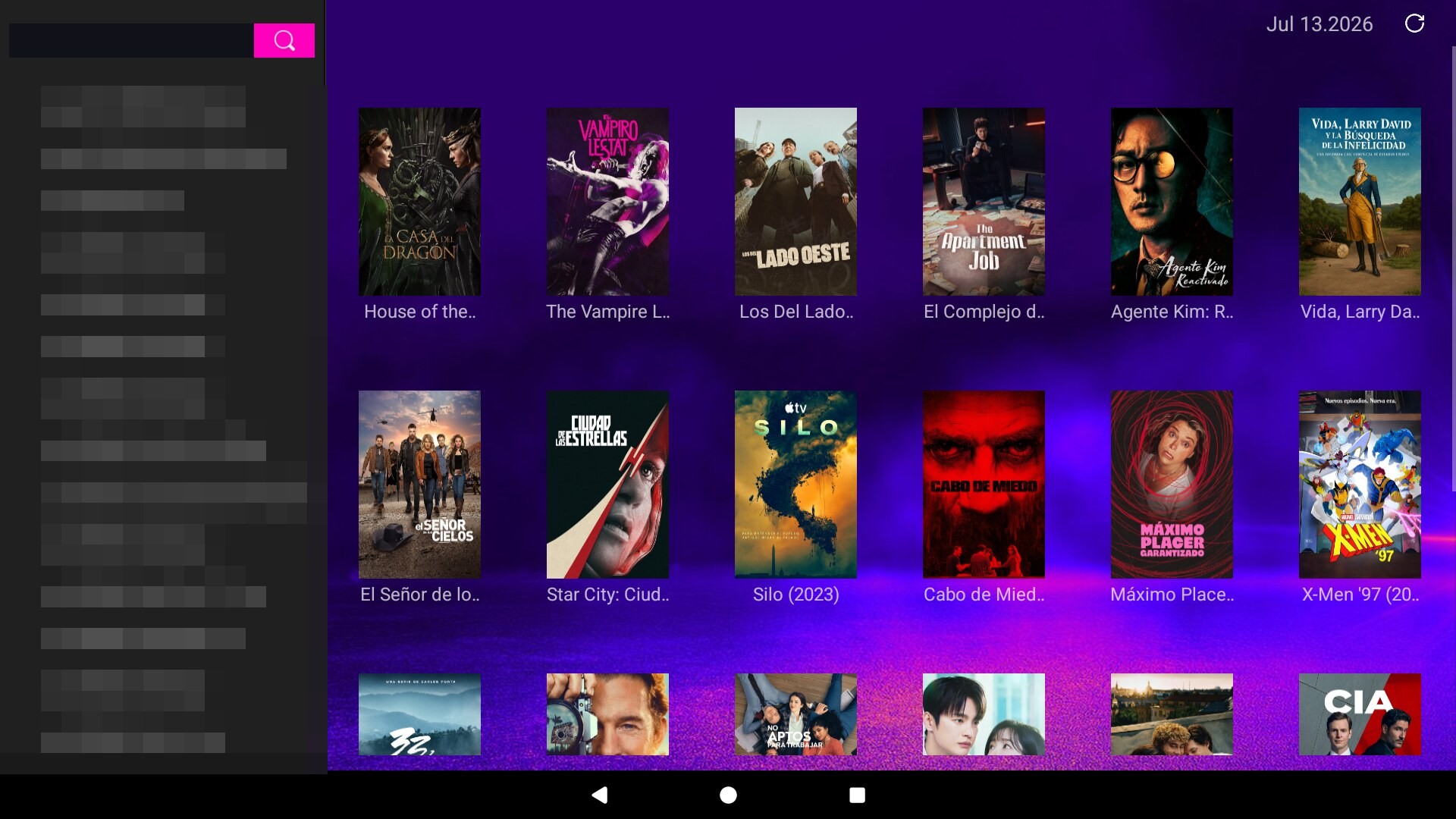Open The Apartment Job poster
Viewport: 1456px width, 819px height.
[x=984, y=202]
